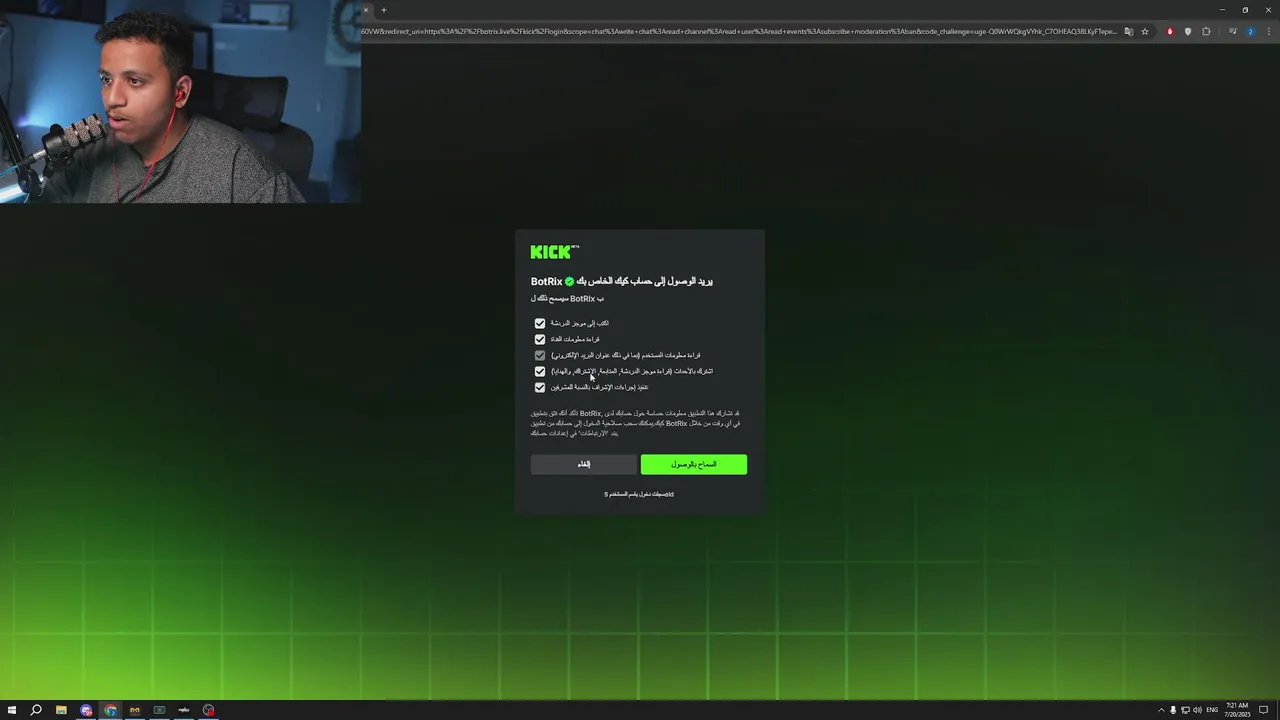The height and width of the screenshot is (720, 1280).
Task: Toggle the subscribe to events permission checkbox
Action: tap(540, 371)
